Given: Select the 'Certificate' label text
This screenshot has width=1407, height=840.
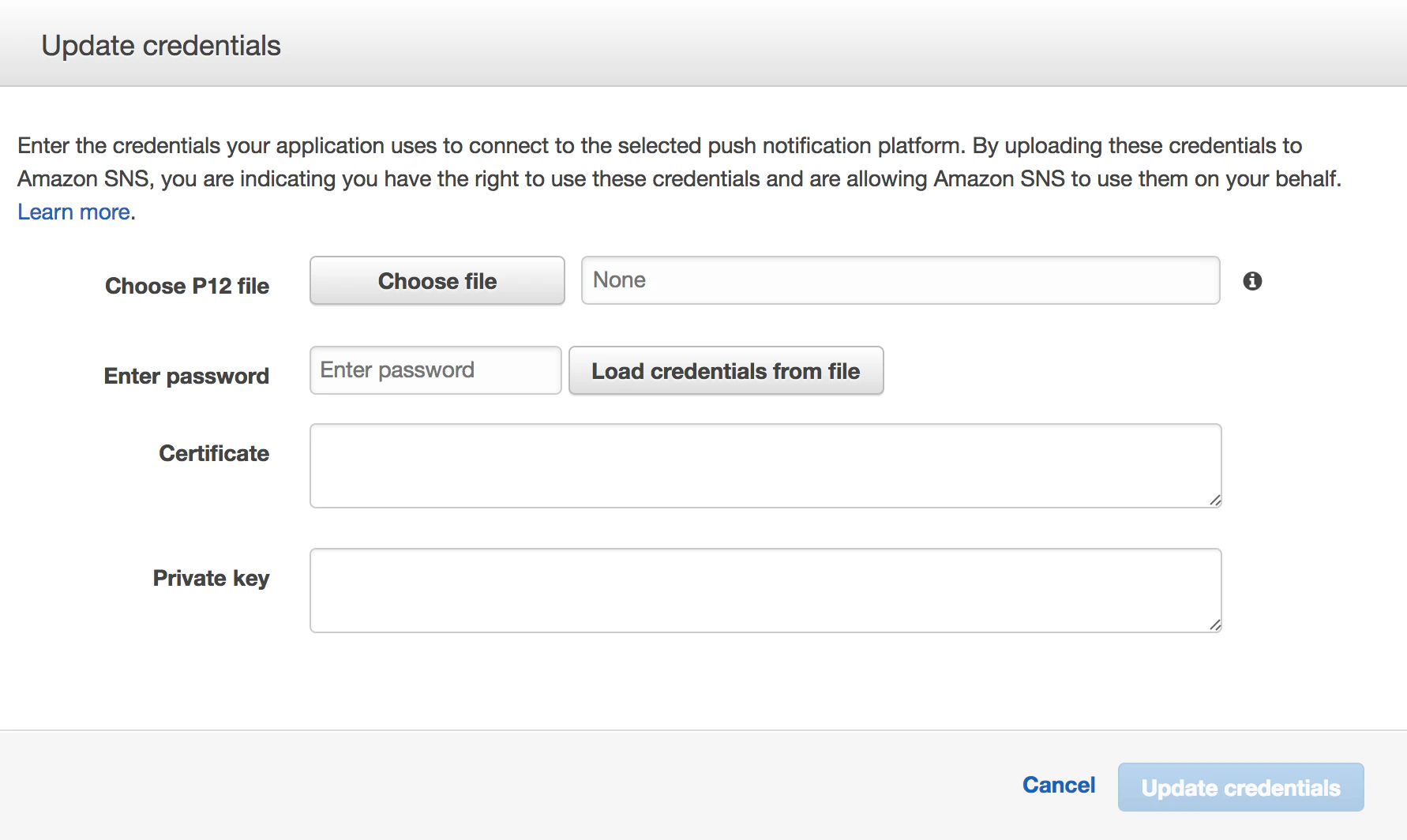Looking at the screenshot, I should click(214, 453).
